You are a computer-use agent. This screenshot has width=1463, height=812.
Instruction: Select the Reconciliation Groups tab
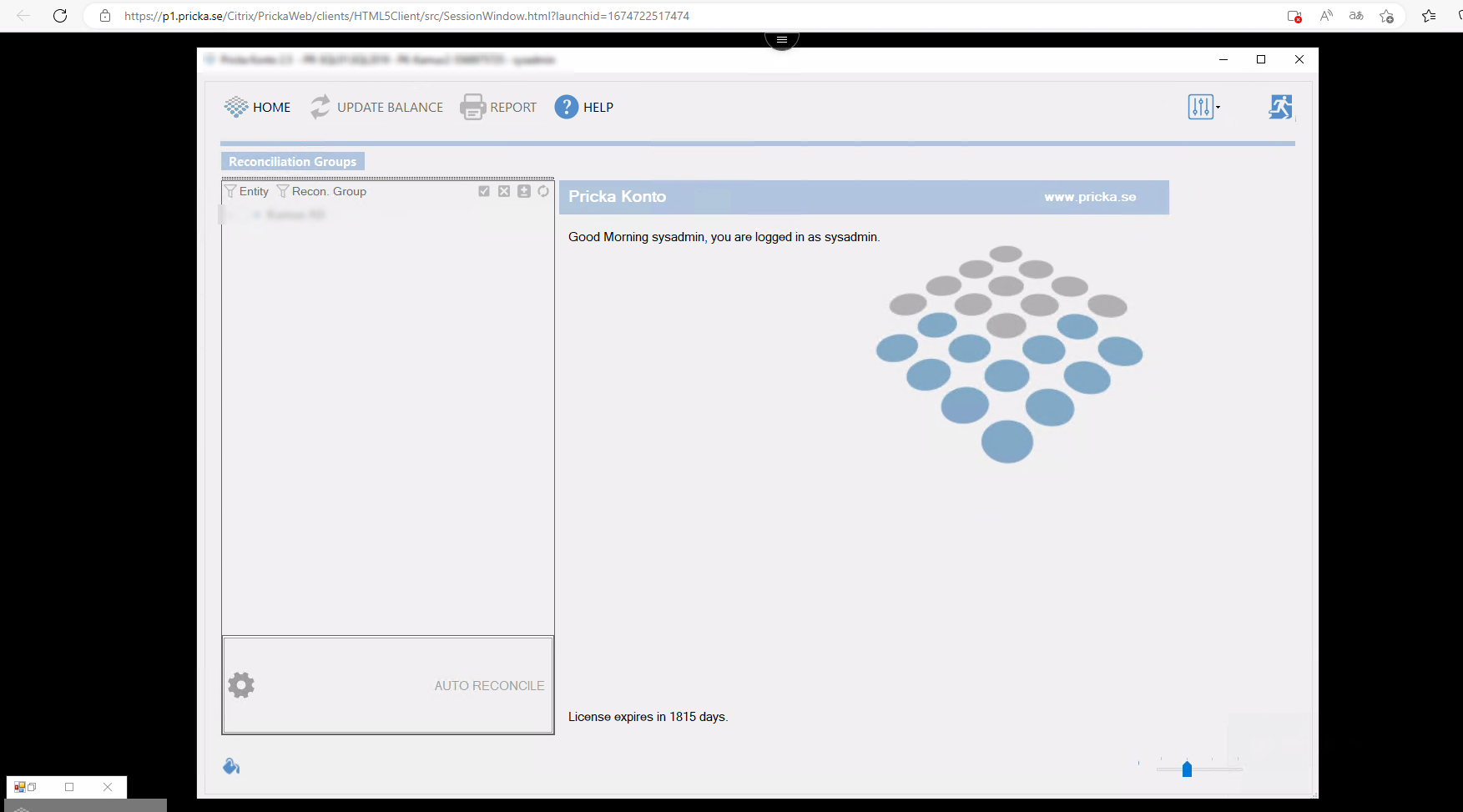[292, 161]
